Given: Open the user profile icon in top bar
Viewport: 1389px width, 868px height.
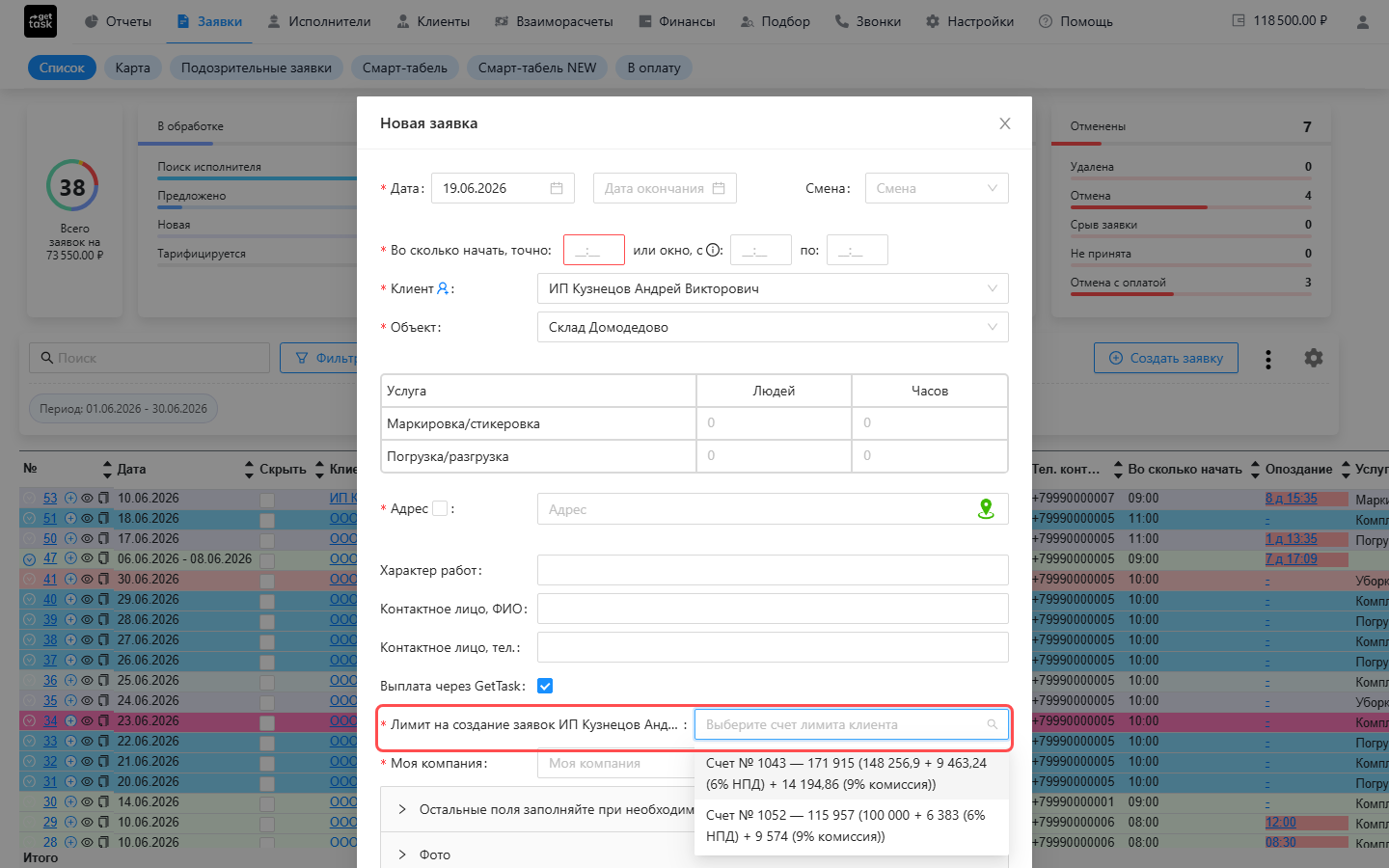Looking at the screenshot, I should coord(1363,21).
